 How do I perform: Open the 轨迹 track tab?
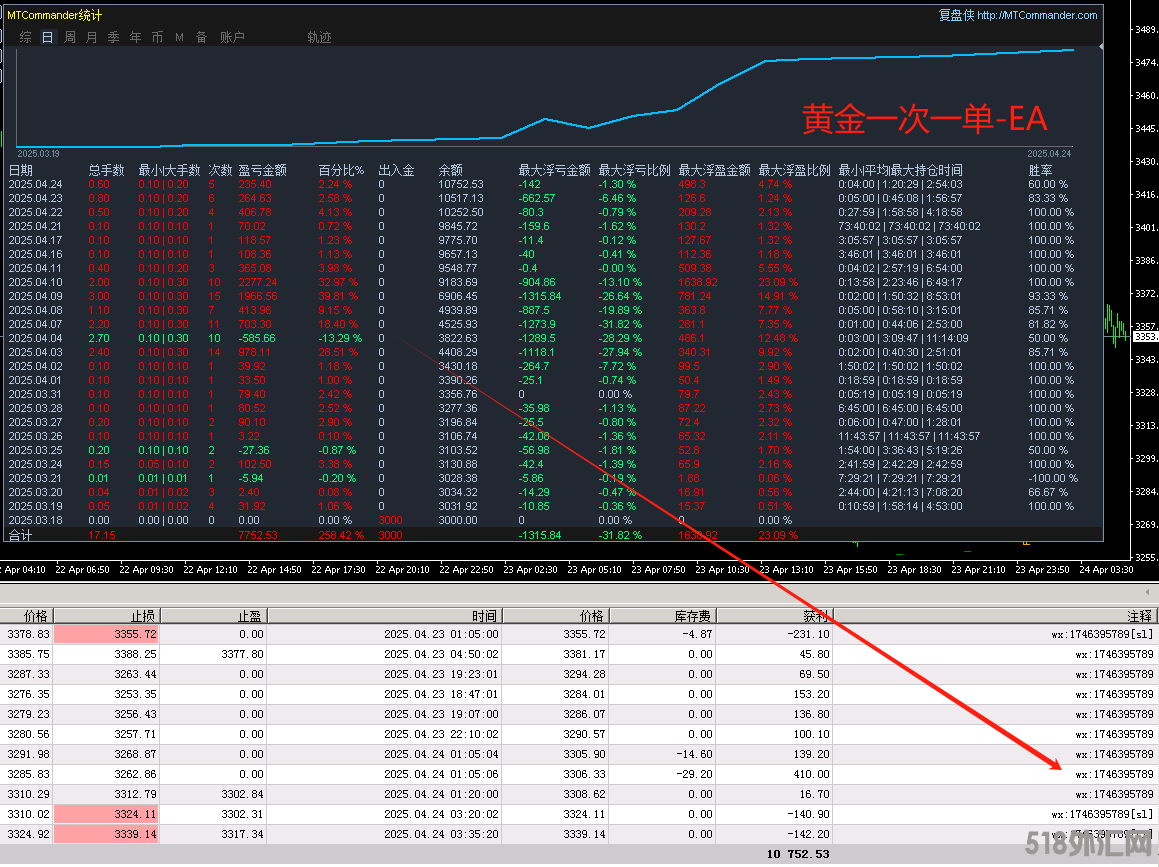click(x=319, y=37)
